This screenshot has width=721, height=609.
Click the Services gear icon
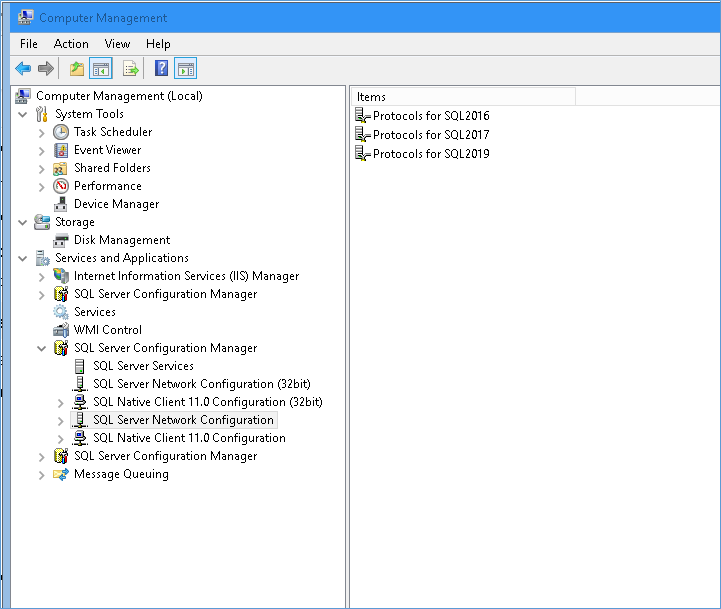point(61,312)
